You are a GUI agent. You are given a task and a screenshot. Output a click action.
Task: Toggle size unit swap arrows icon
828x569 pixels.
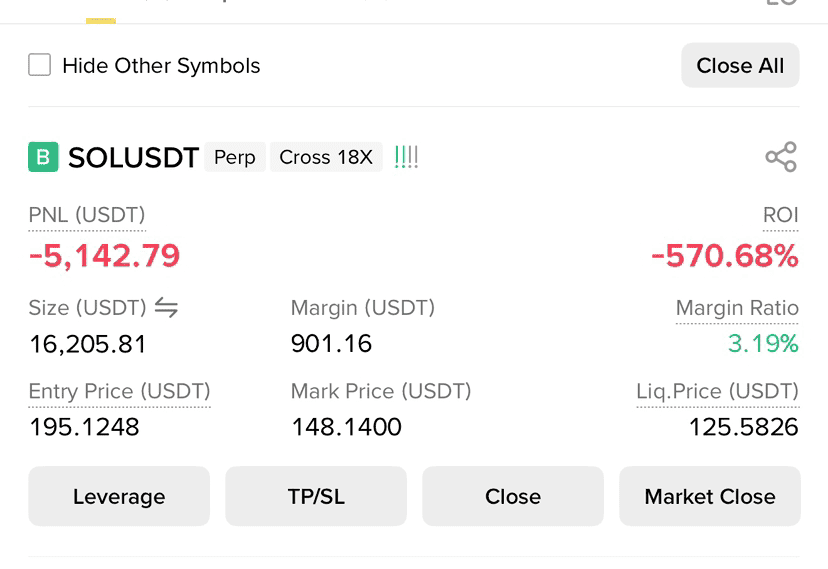166,307
